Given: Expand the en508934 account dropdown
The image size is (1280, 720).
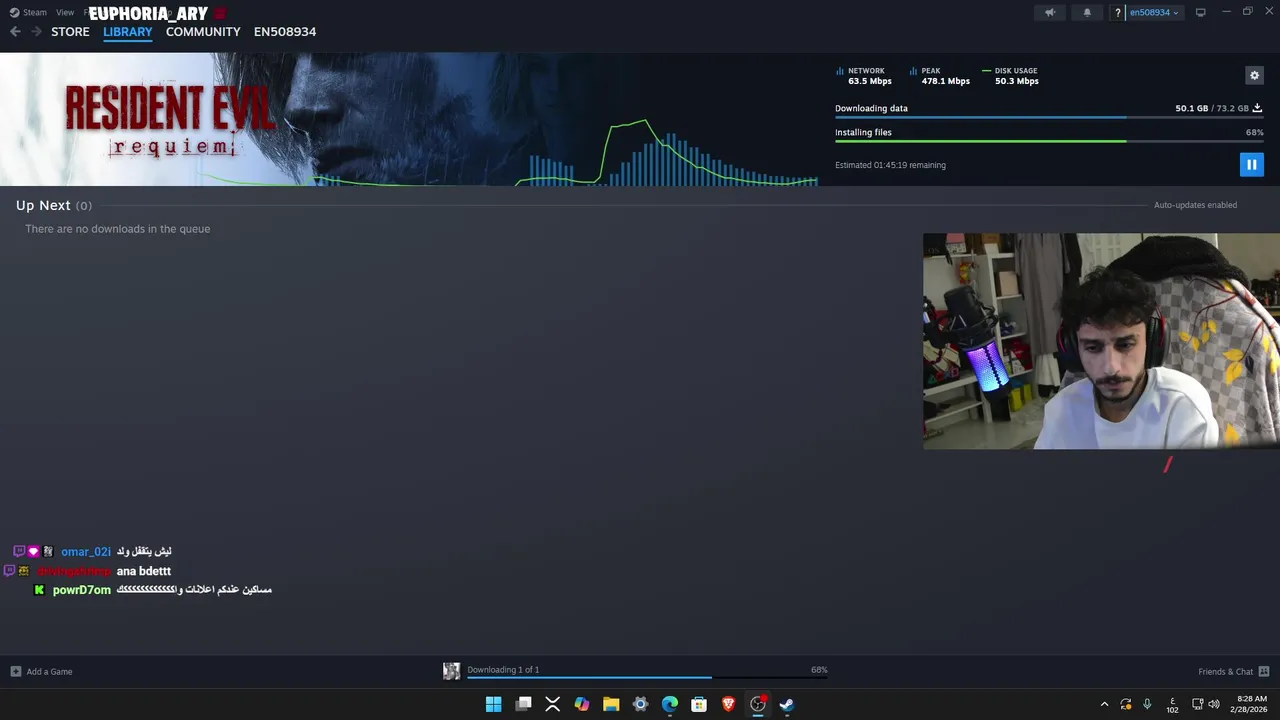Looking at the screenshot, I should pyautogui.click(x=1154, y=12).
